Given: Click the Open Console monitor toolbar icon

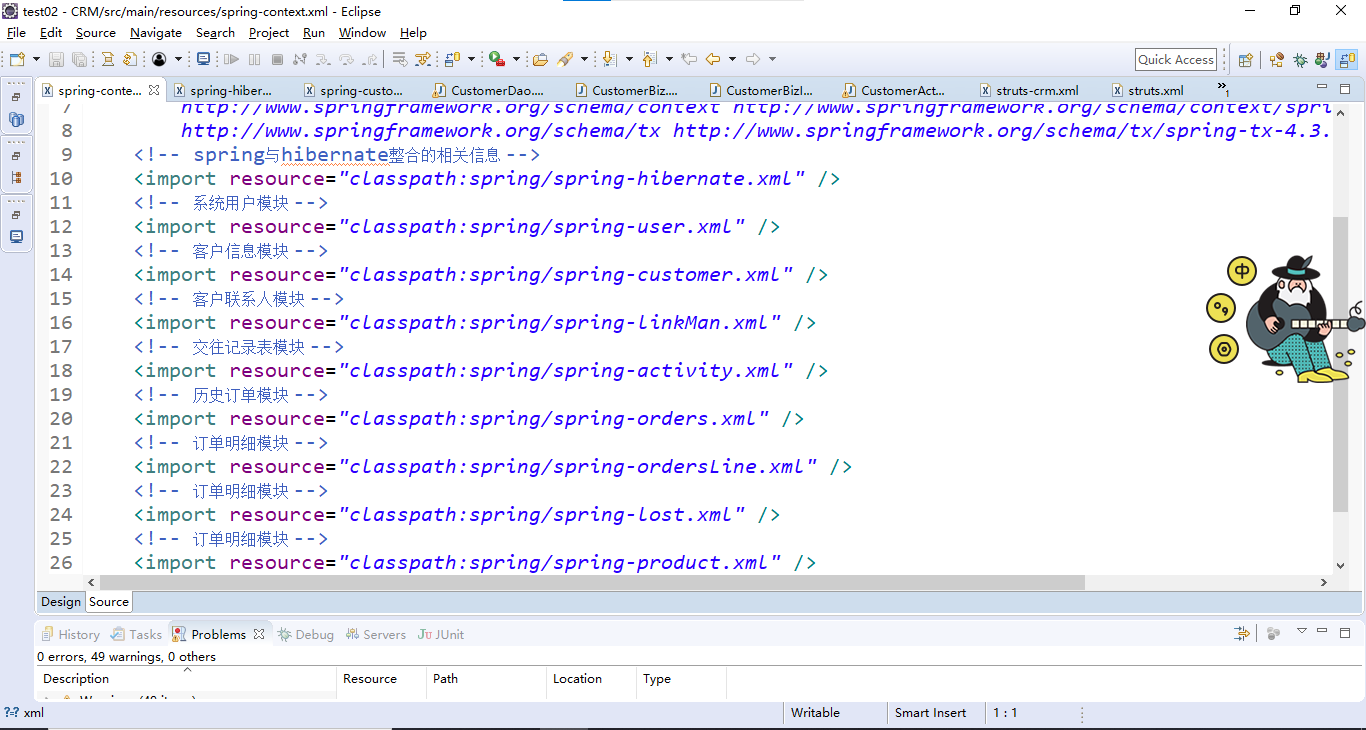Looking at the screenshot, I should [203, 59].
